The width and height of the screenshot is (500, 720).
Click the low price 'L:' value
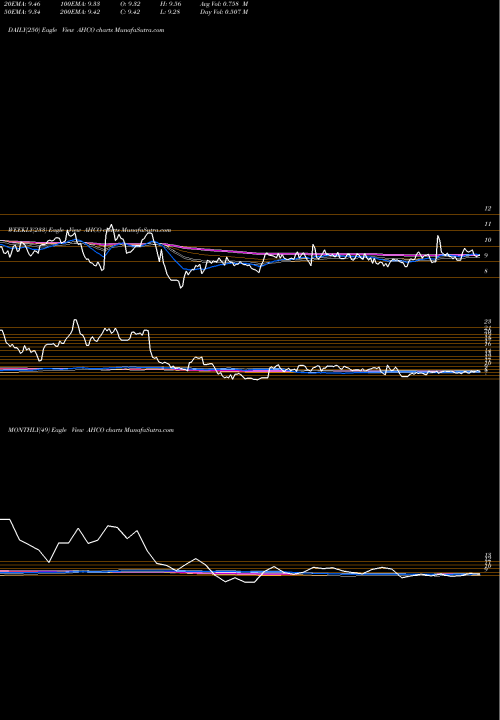[172, 12]
